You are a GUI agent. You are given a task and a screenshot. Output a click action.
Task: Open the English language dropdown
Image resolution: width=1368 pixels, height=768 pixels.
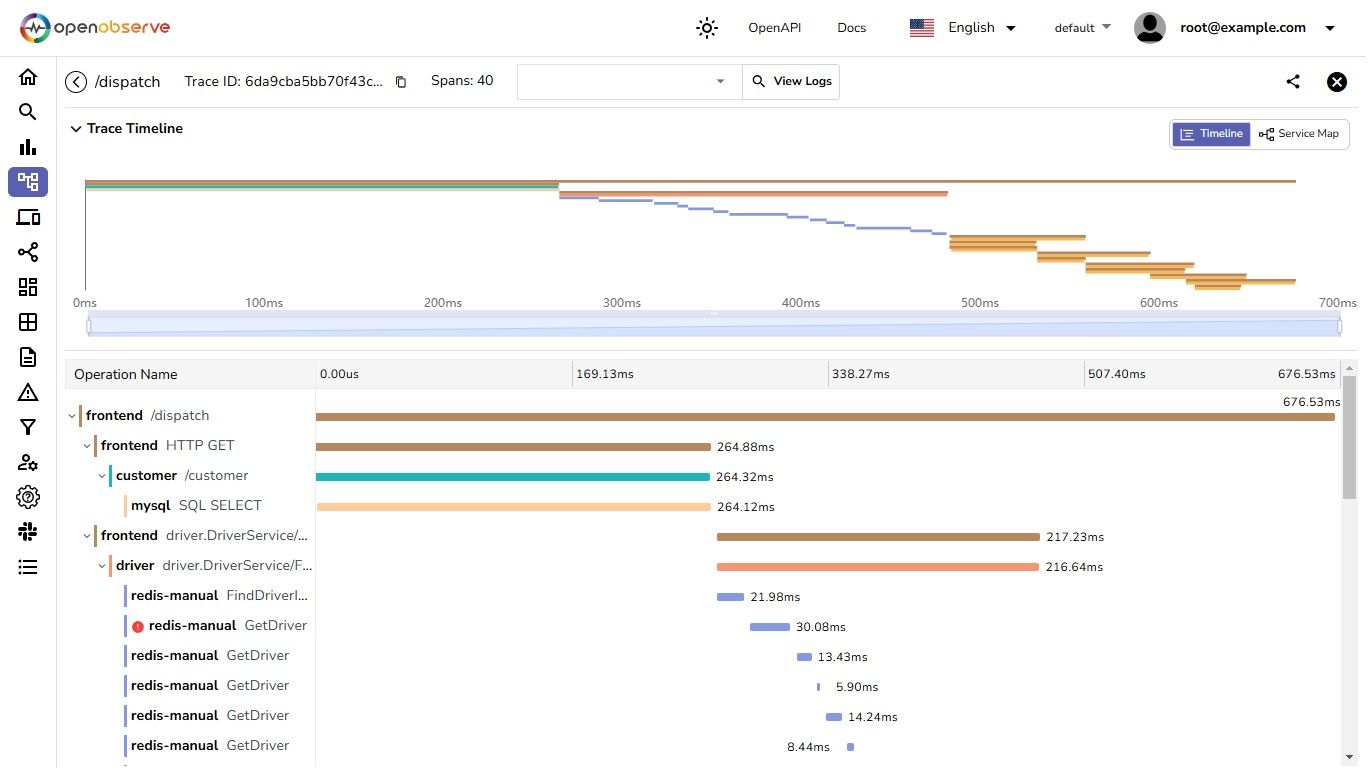coord(963,28)
